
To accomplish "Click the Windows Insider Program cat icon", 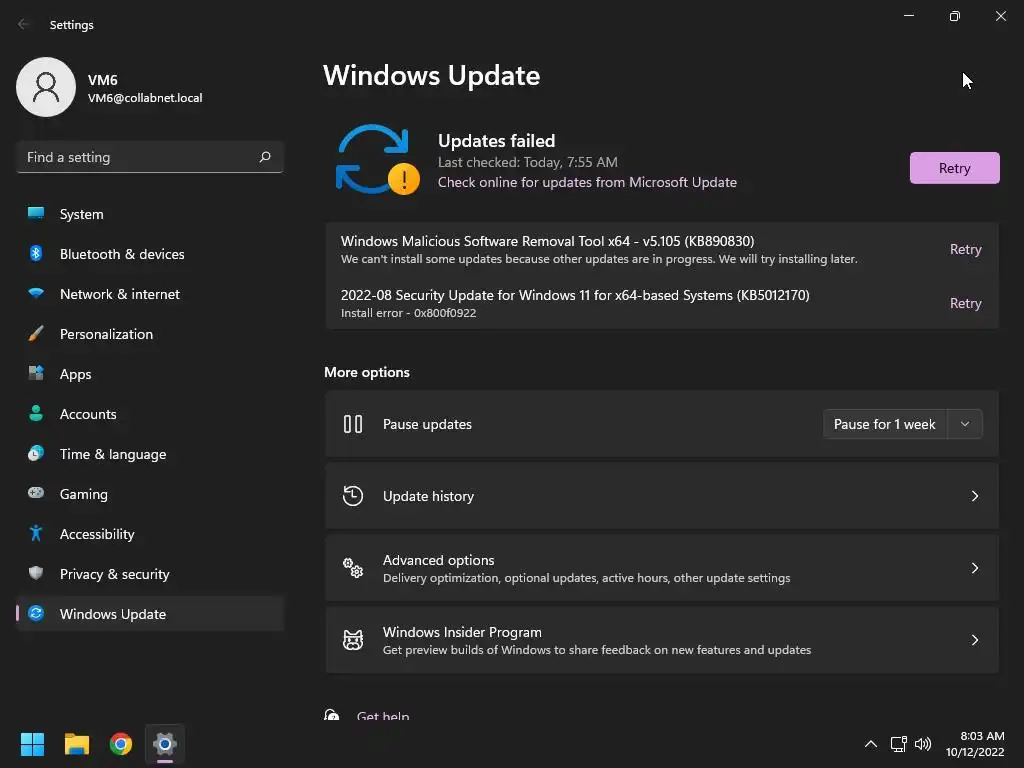I will (x=353, y=639).
